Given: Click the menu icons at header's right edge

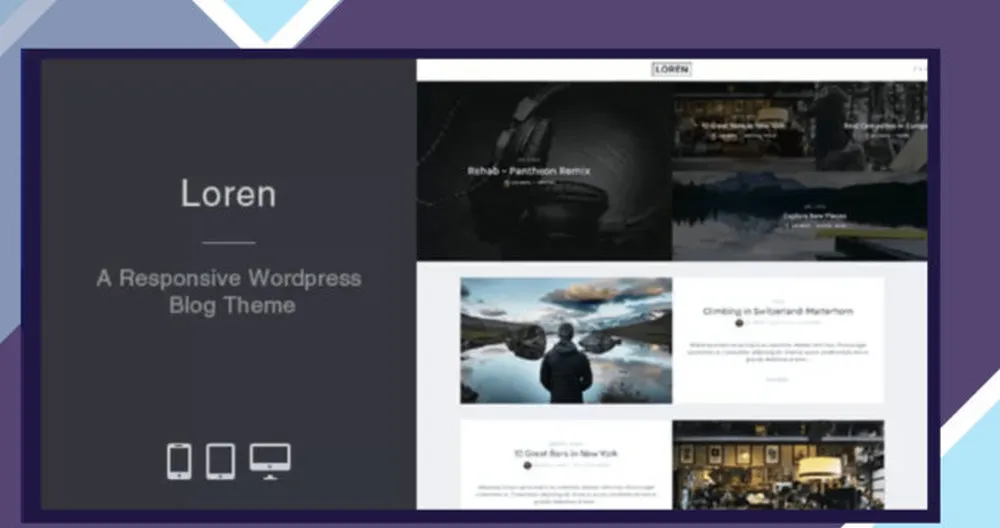Looking at the screenshot, I should click(x=919, y=69).
